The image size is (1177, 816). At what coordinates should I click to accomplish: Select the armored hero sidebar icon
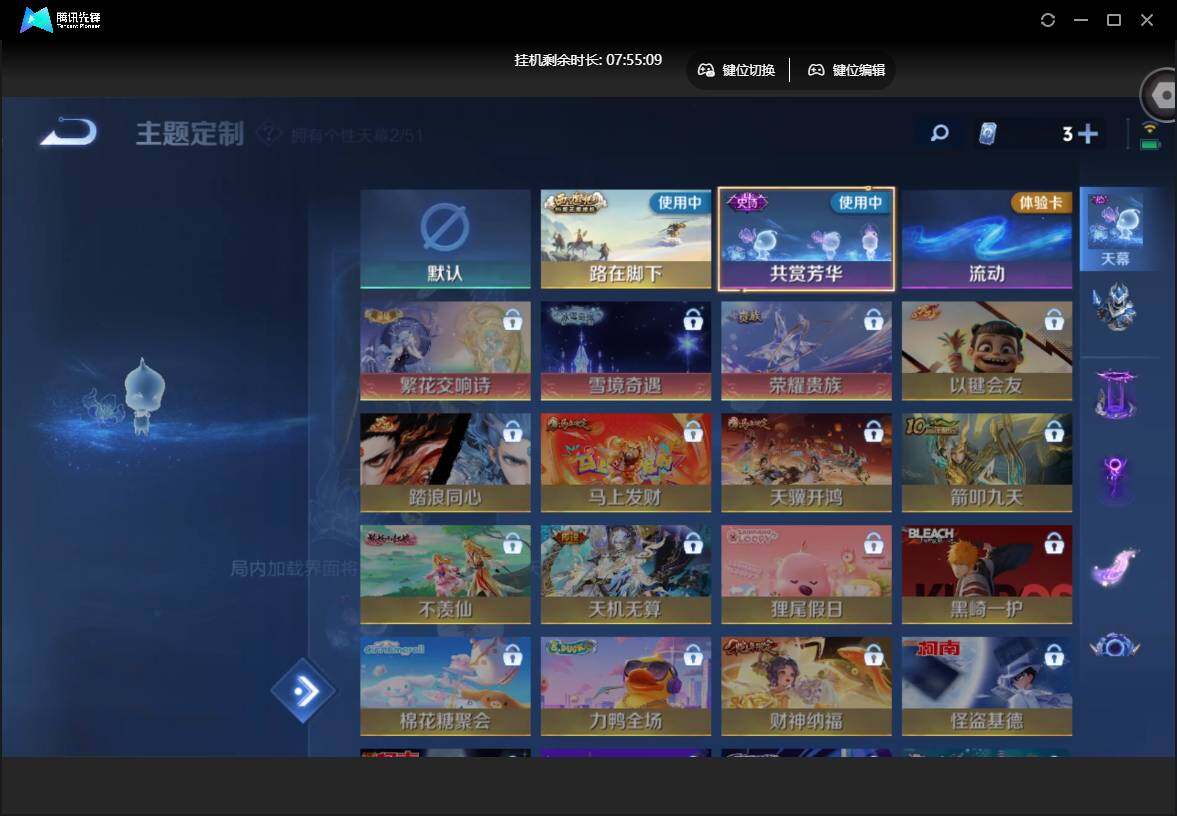[x=1115, y=307]
